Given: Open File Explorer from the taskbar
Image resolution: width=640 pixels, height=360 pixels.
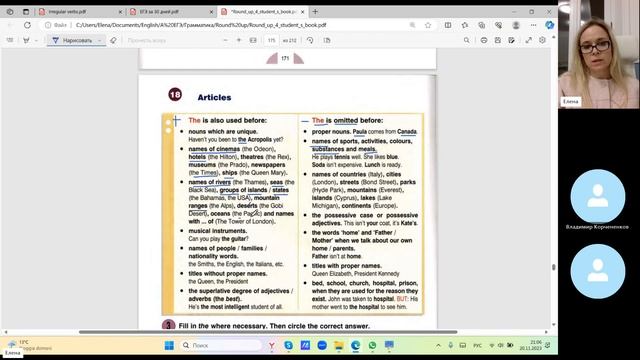Looking at the screenshot, I should pyautogui.click(x=338, y=346).
